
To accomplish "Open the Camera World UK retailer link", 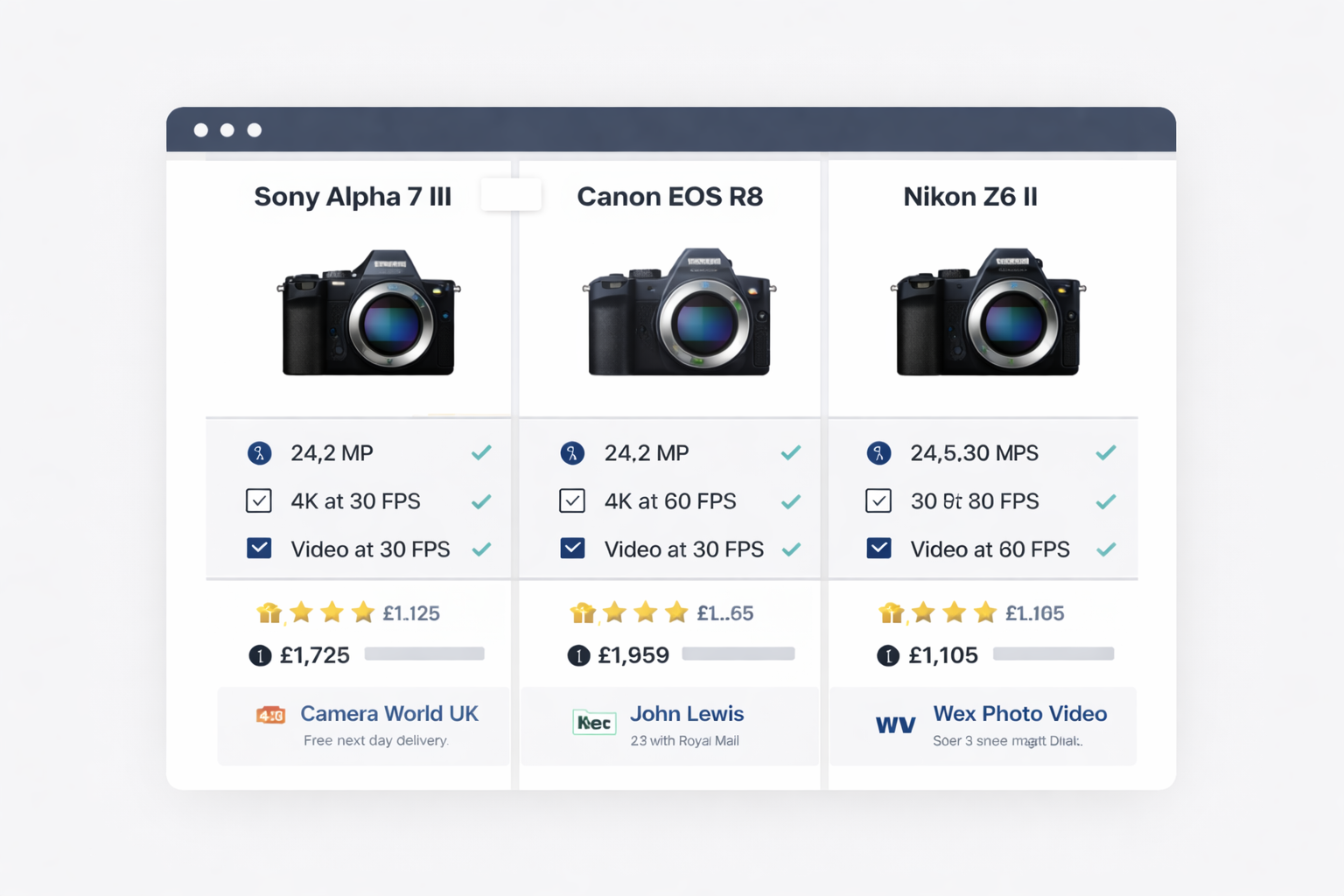I will pyautogui.click(x=388, y=714).
